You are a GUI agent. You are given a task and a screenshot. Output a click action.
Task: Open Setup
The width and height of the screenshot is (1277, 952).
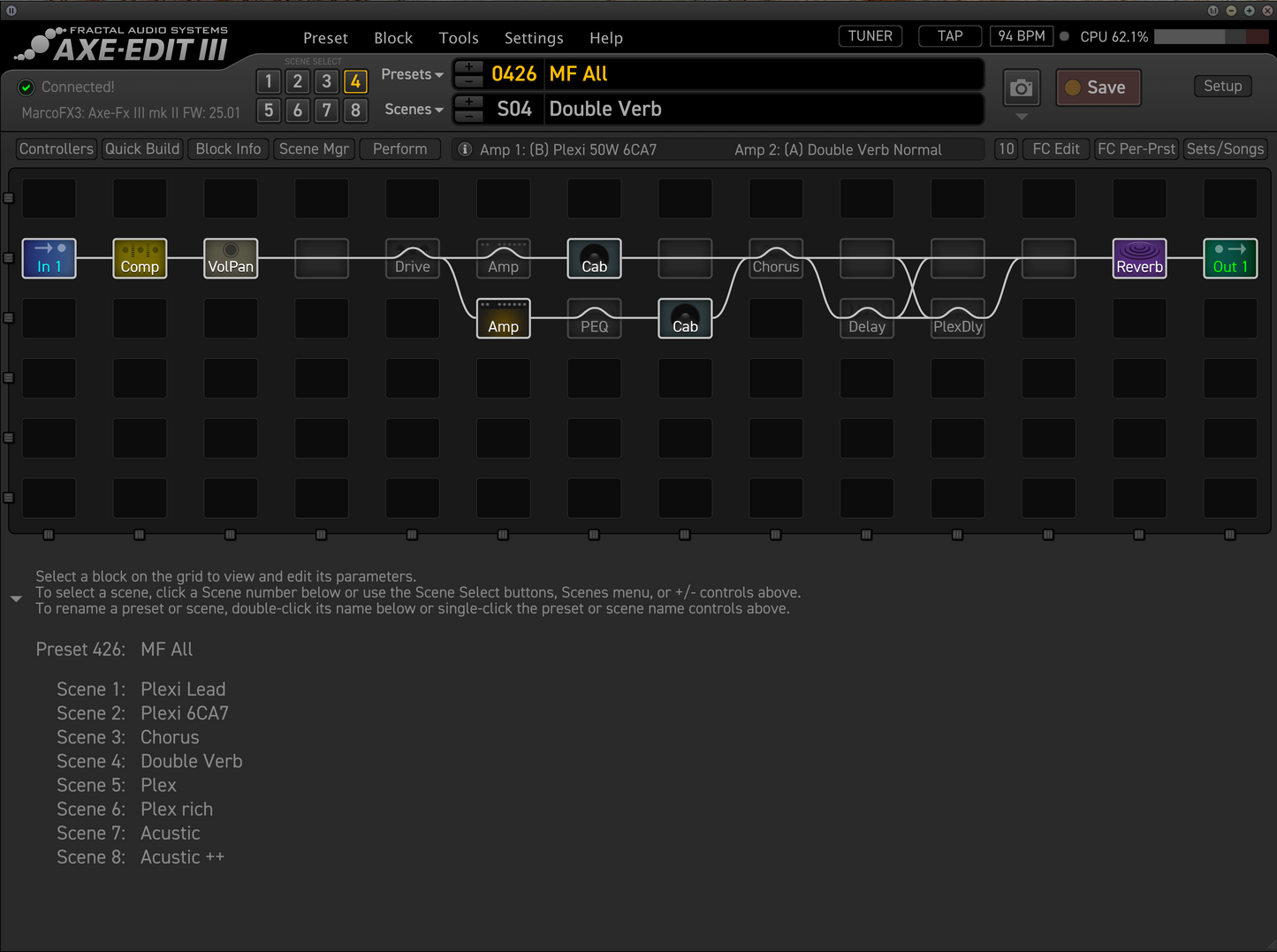[x=1223, y=87]
